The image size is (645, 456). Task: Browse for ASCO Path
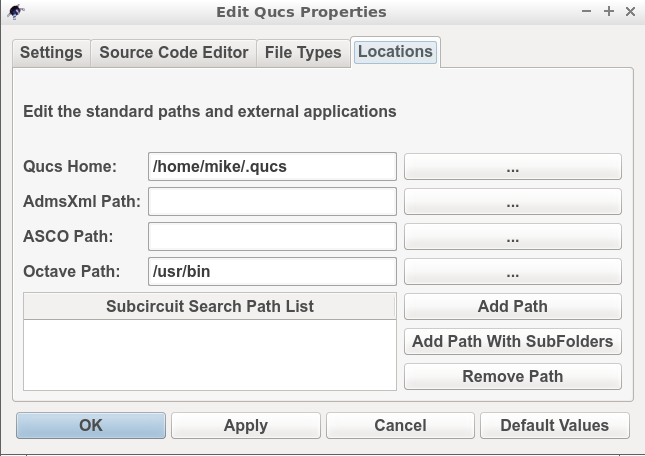click(x=513, y=236)
